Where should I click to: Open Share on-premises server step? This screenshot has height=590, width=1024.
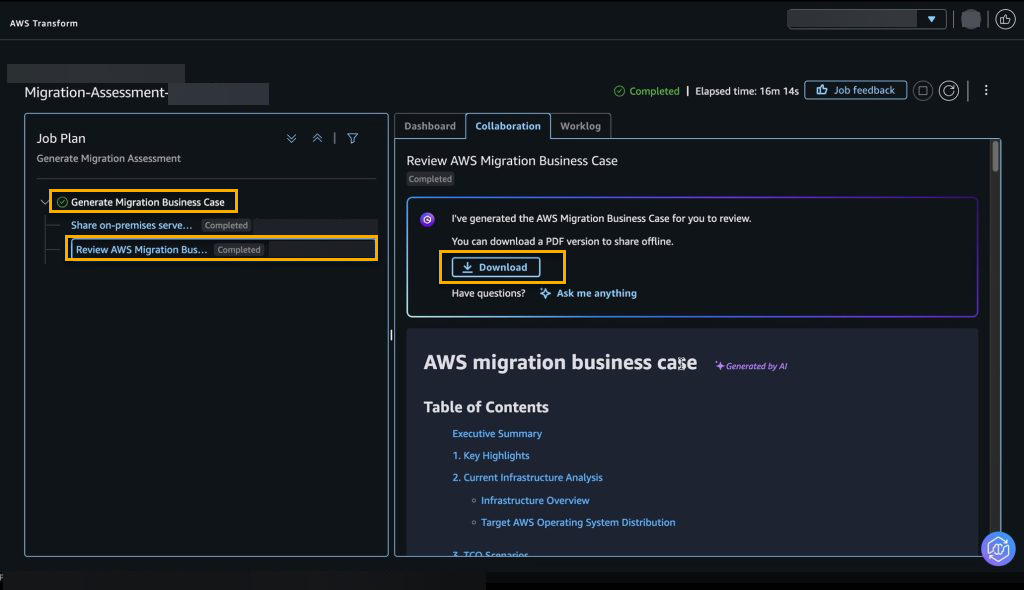(131, 225)
